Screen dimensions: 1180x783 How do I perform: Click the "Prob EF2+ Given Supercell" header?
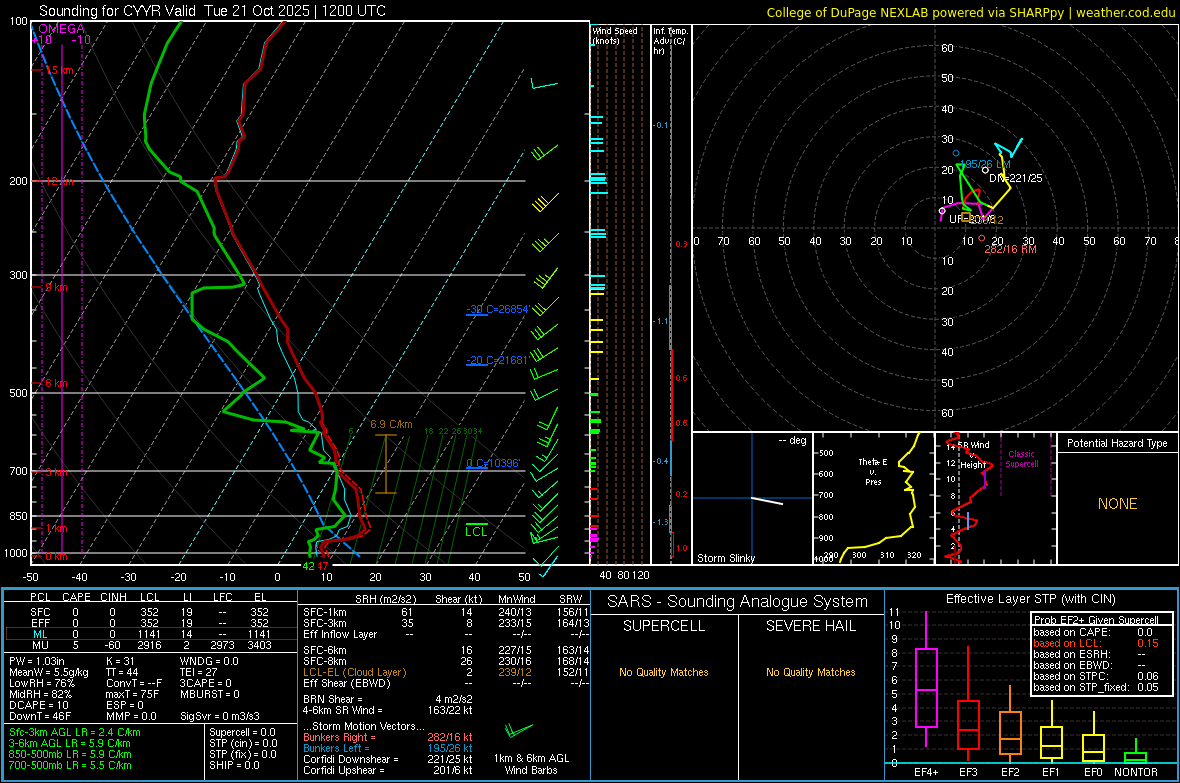tap(1096, 620)
